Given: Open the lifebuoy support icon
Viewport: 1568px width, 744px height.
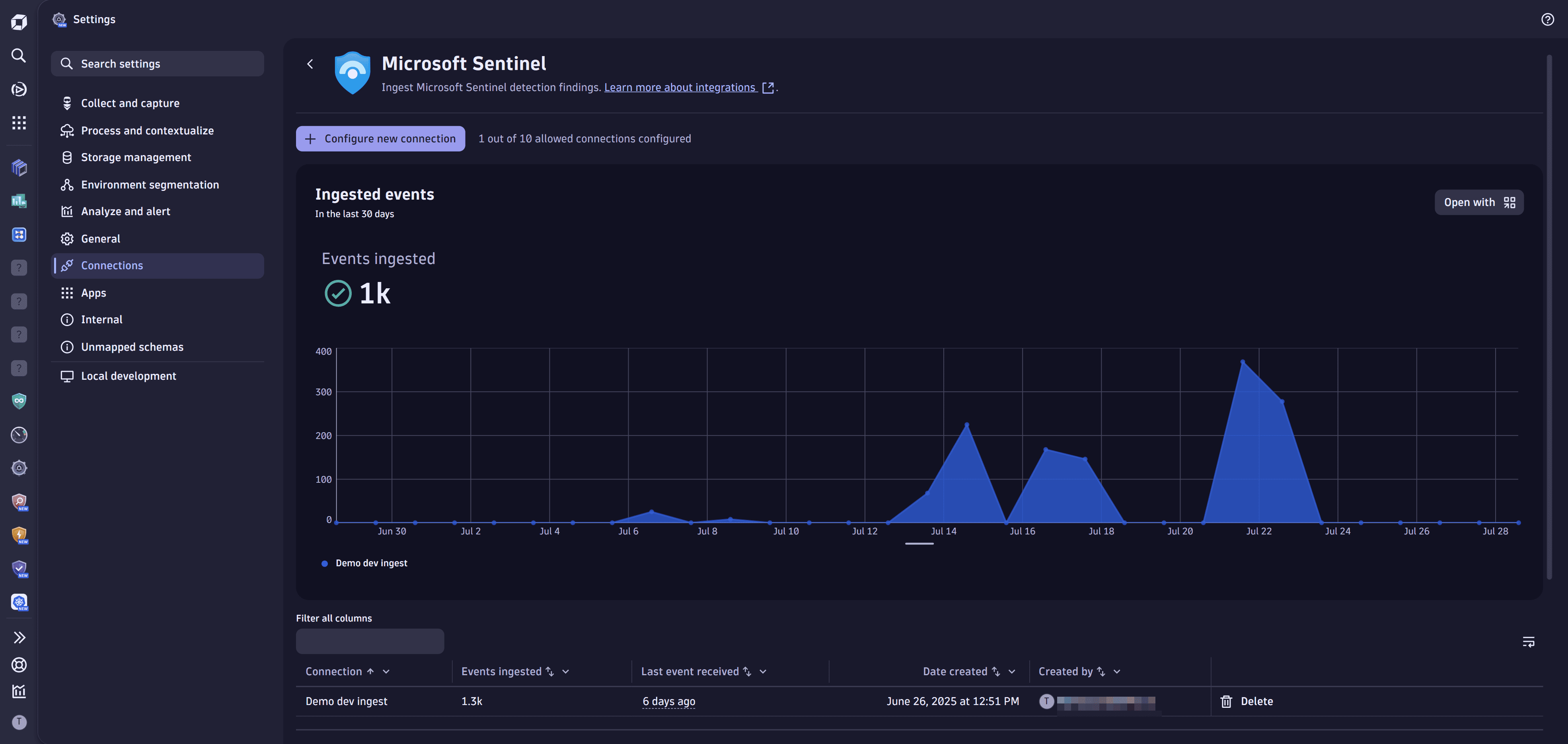Looking at the screenshot, I should (19, 664).
